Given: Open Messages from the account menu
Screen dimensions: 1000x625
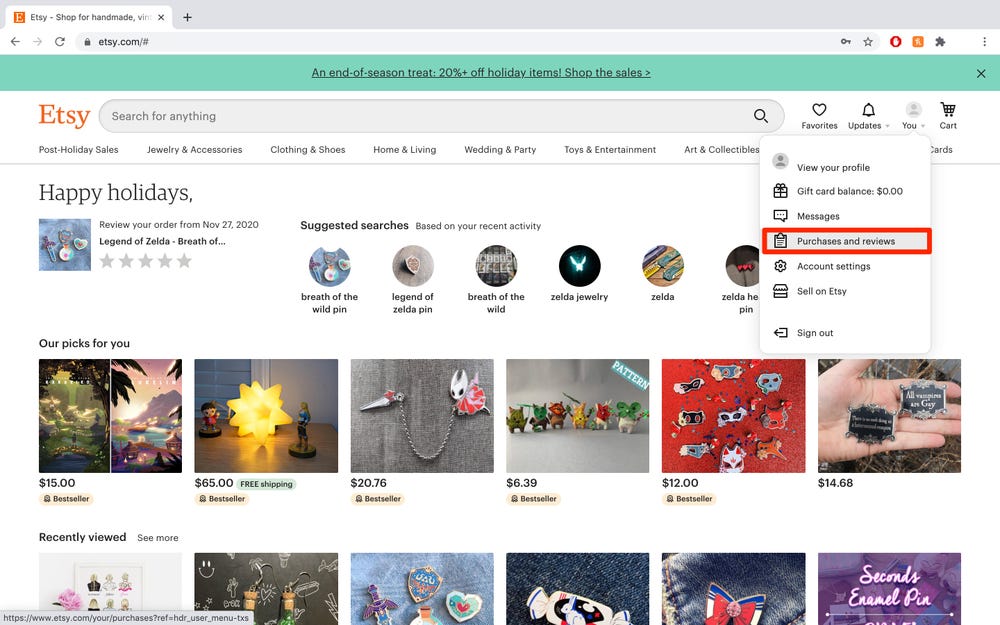Looking at the screenshot, I should coord(818,216).
